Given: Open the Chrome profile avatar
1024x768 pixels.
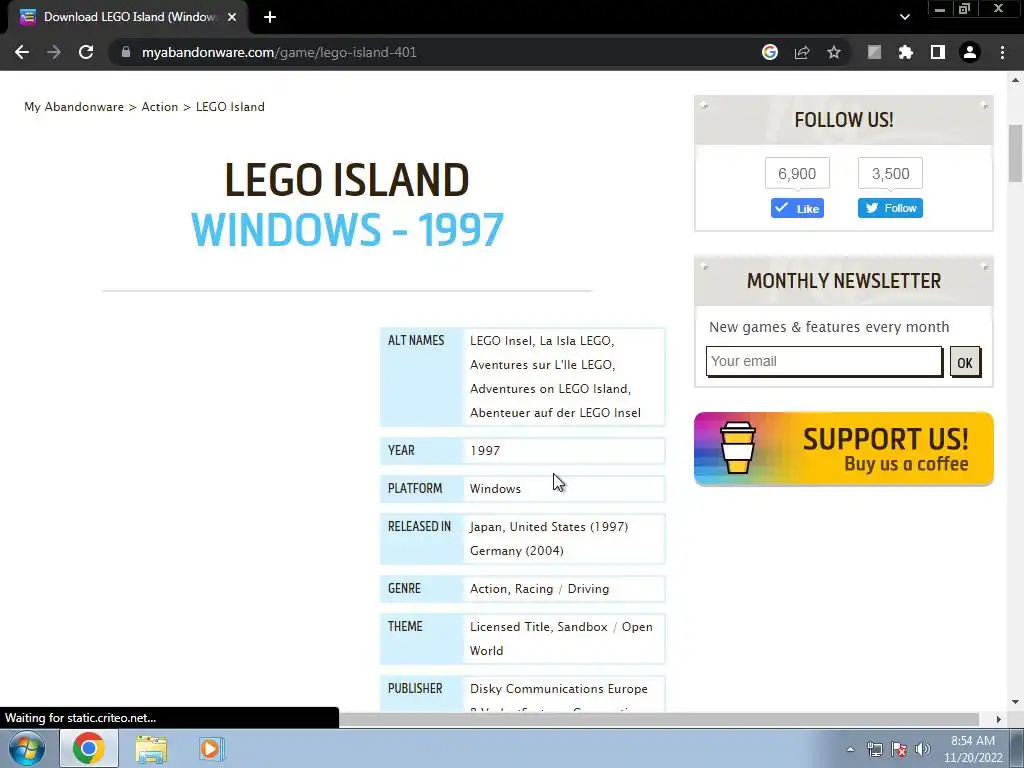Looking at the screenshot, I should click(970, 52).
